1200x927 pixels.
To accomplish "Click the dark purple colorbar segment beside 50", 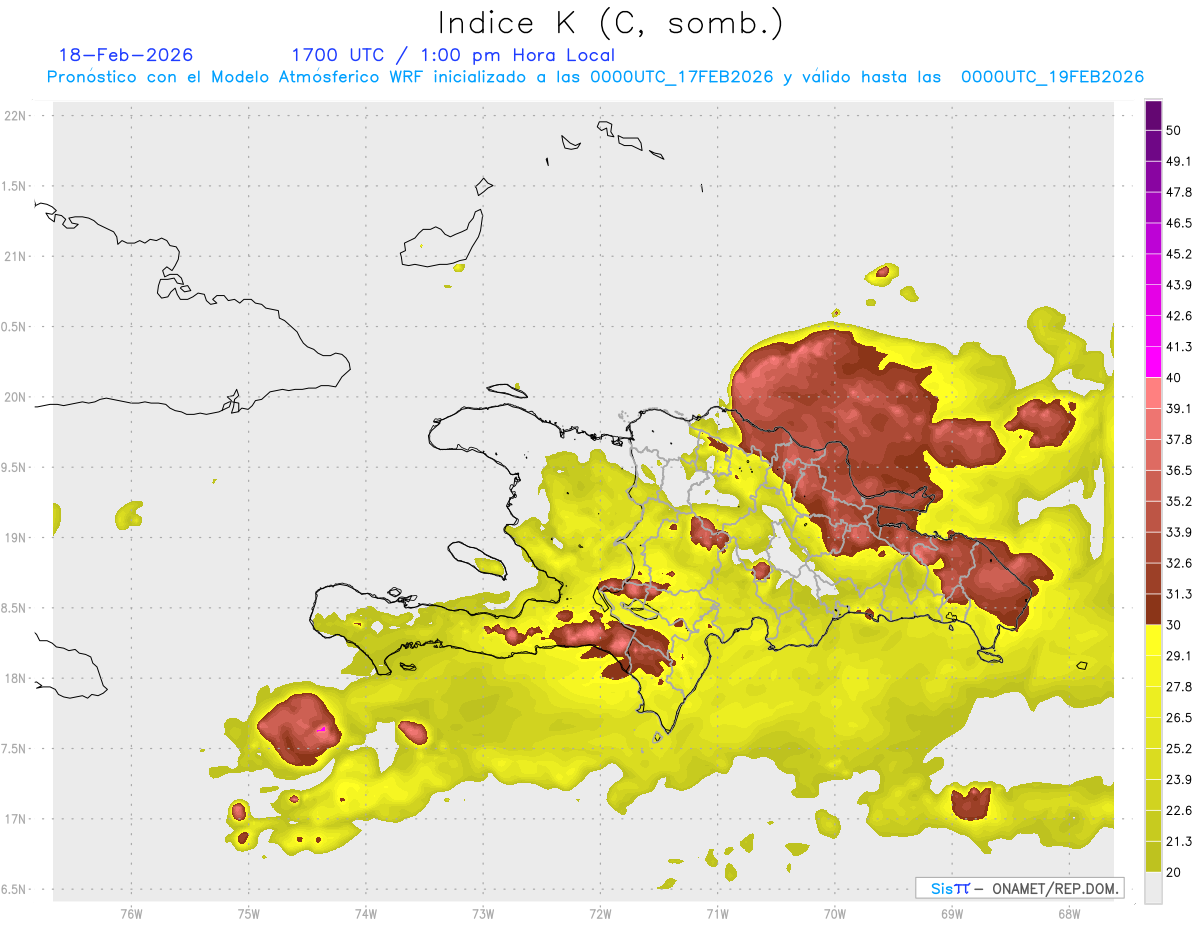I will pyautogui.click(x=1153, y=116).
